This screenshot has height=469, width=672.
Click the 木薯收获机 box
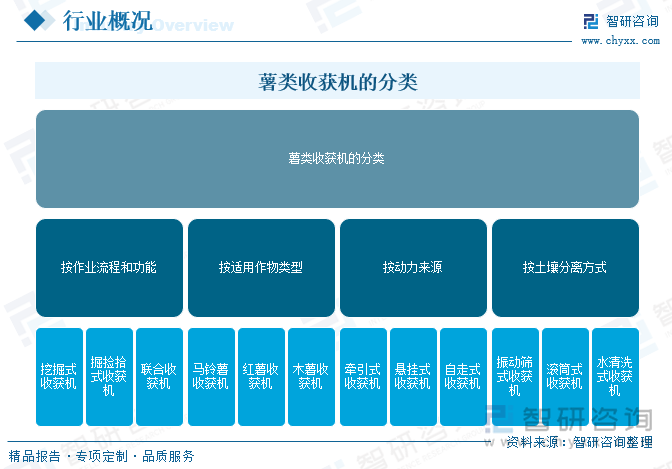tap(312, 377)
